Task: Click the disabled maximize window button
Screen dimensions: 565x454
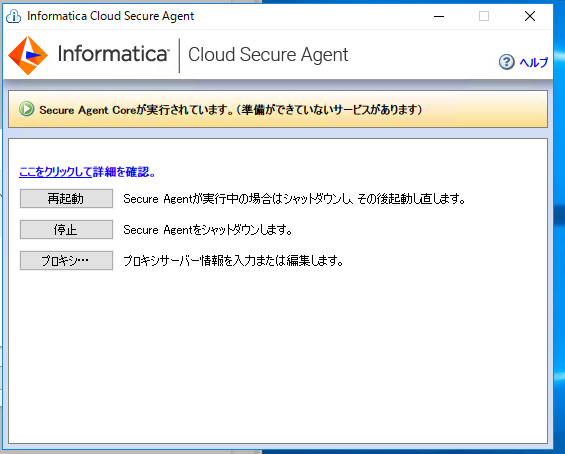Action: [484, 16]
